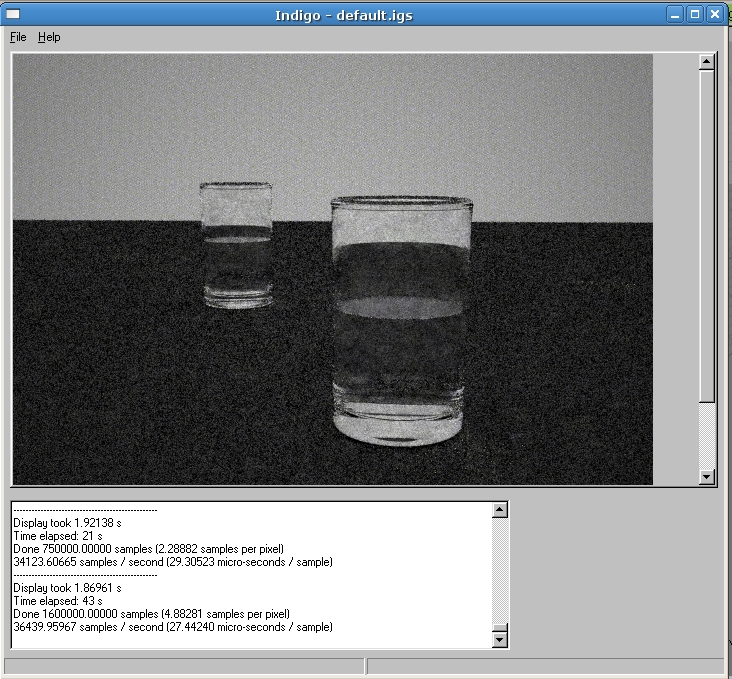The height and width of the screenshot is (679, 732).
Task: Minimize the Indigo window
Action: click(x=676, y=14)
